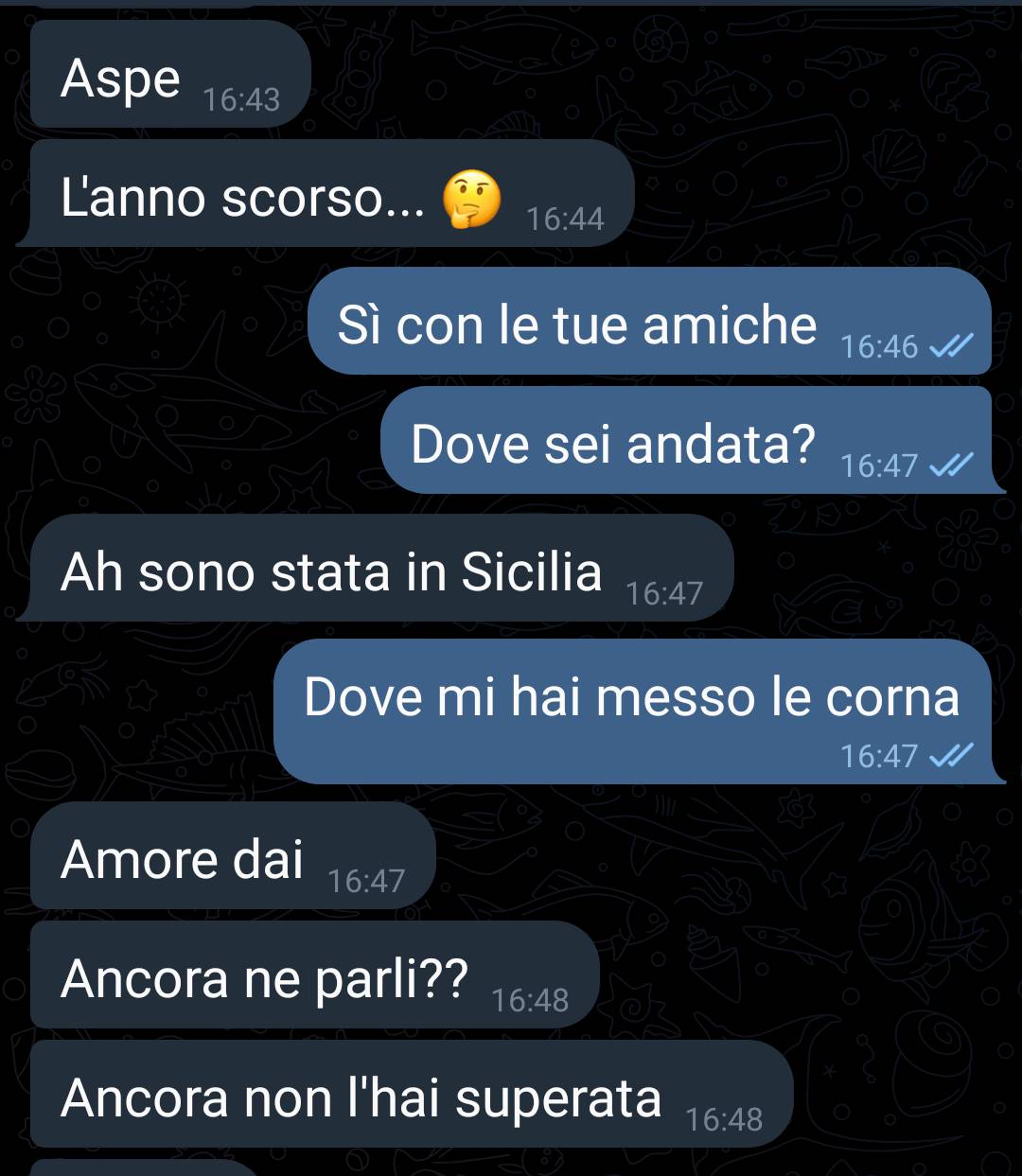Tap the 16:47 timestamp beside 'Amore dai'
This screenshot has height=1176, width=1022.
[x=366, y=881]
